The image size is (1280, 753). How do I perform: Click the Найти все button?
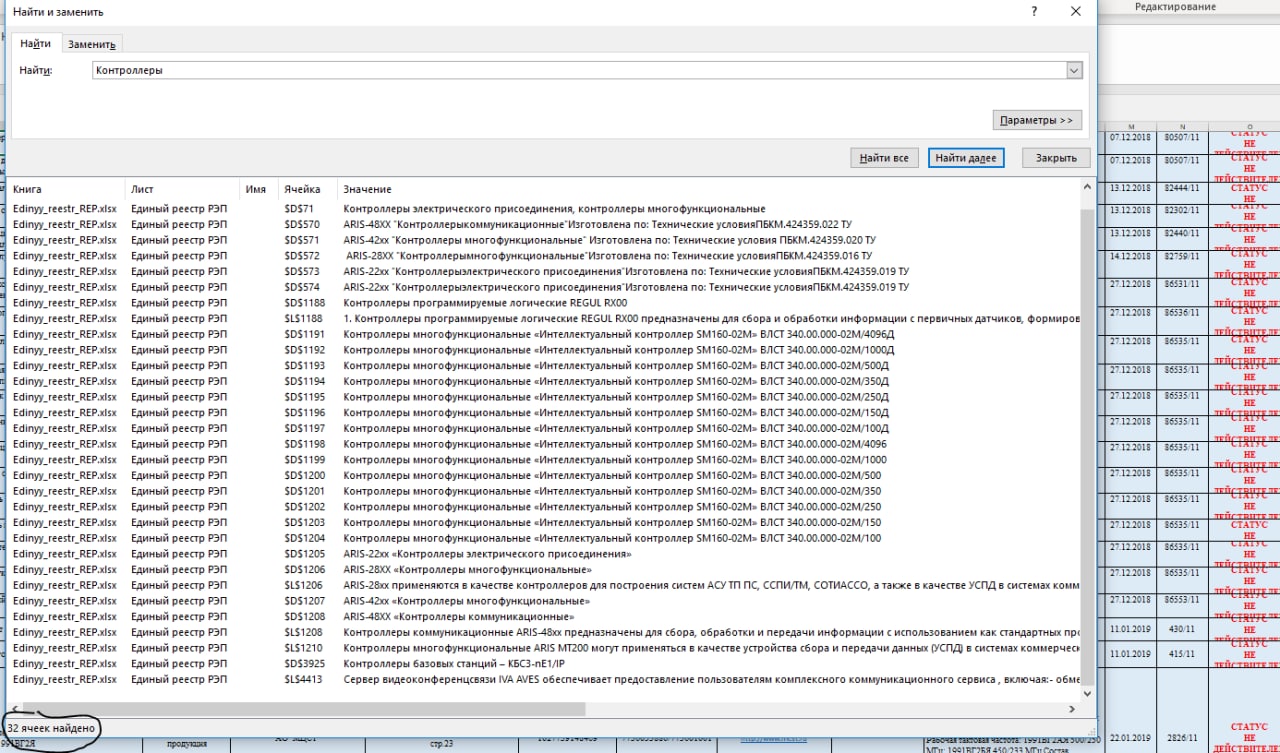(x=884, y=158)
